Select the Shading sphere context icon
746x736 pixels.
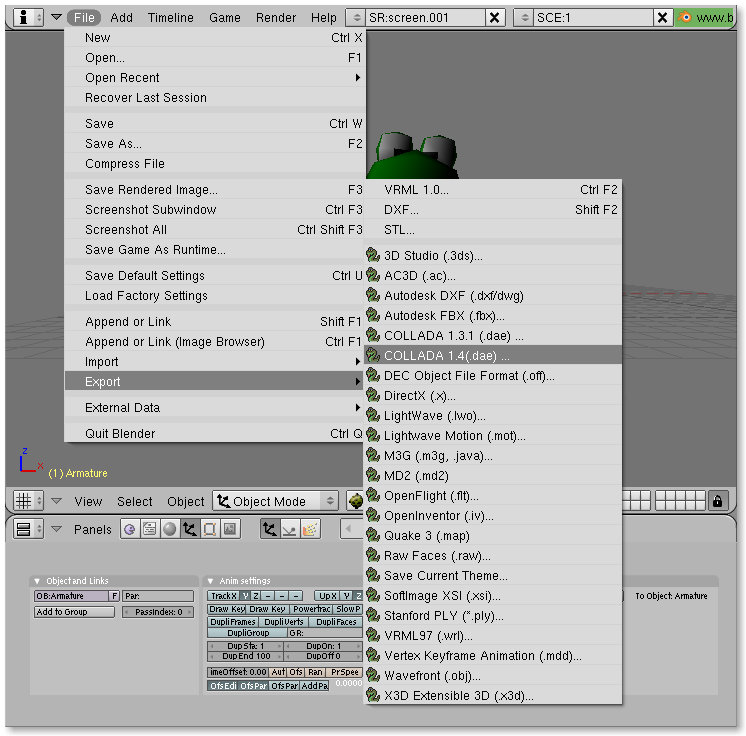point(170,529)
